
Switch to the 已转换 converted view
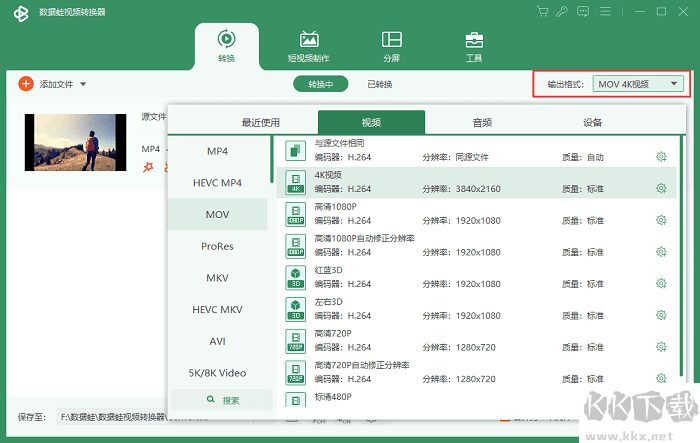379,84
